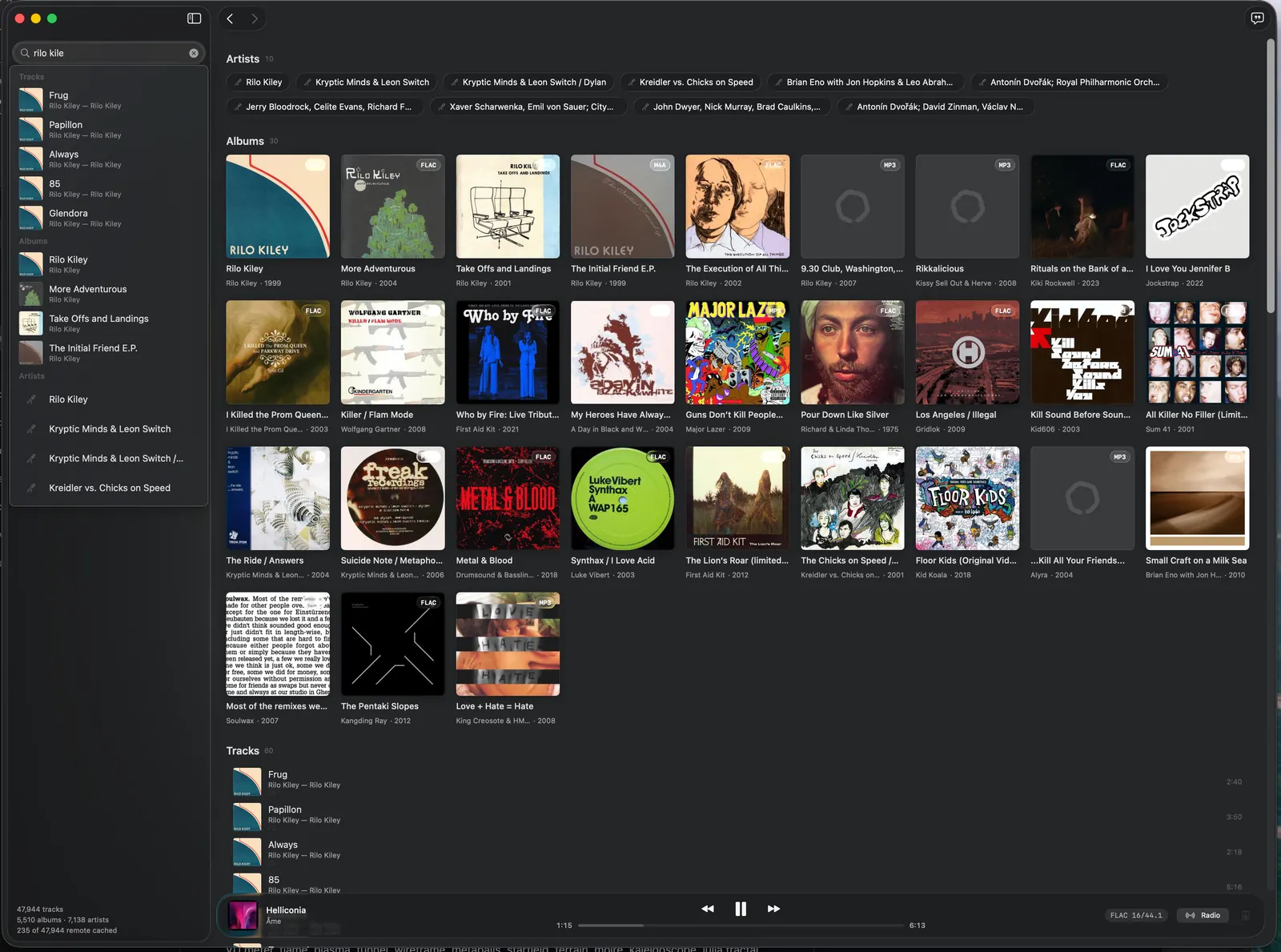
Task: Click the FLAC 16/44.1 quality badge
Action: [1136, 915]
